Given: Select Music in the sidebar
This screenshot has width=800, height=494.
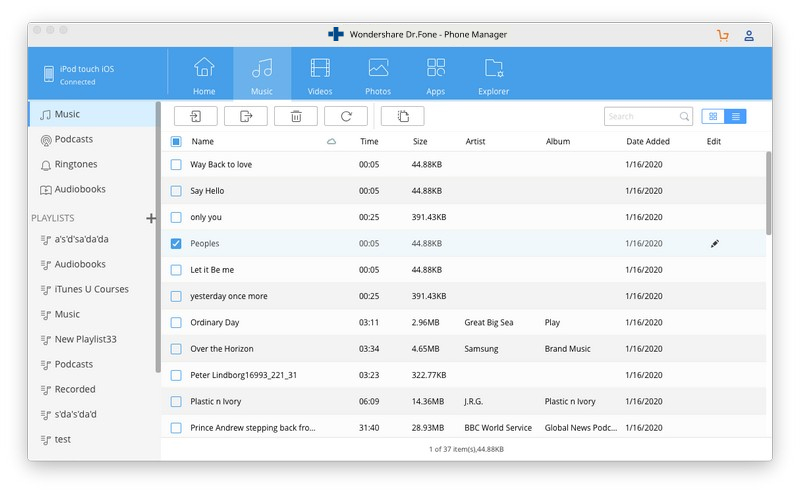Looking at the screenshot, I should pos(92,114).
